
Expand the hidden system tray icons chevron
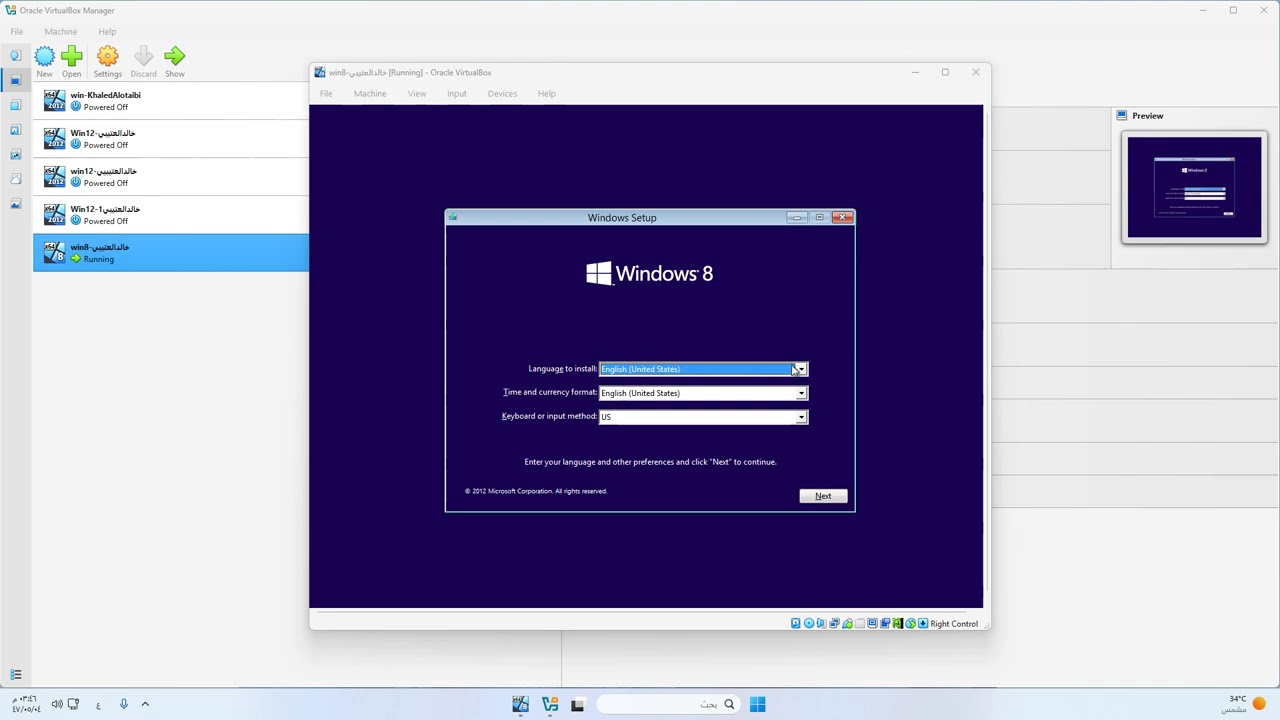click(145, 704)
